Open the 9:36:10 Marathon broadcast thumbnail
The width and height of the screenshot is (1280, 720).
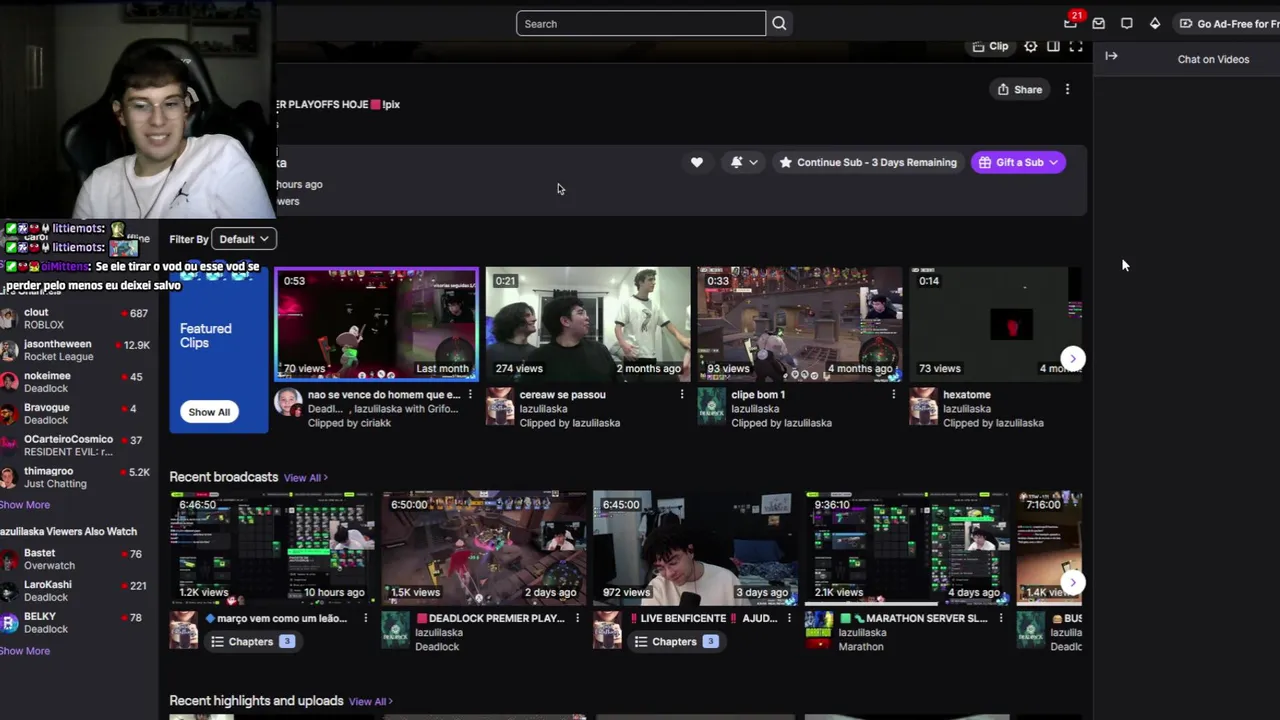point(907,548)
